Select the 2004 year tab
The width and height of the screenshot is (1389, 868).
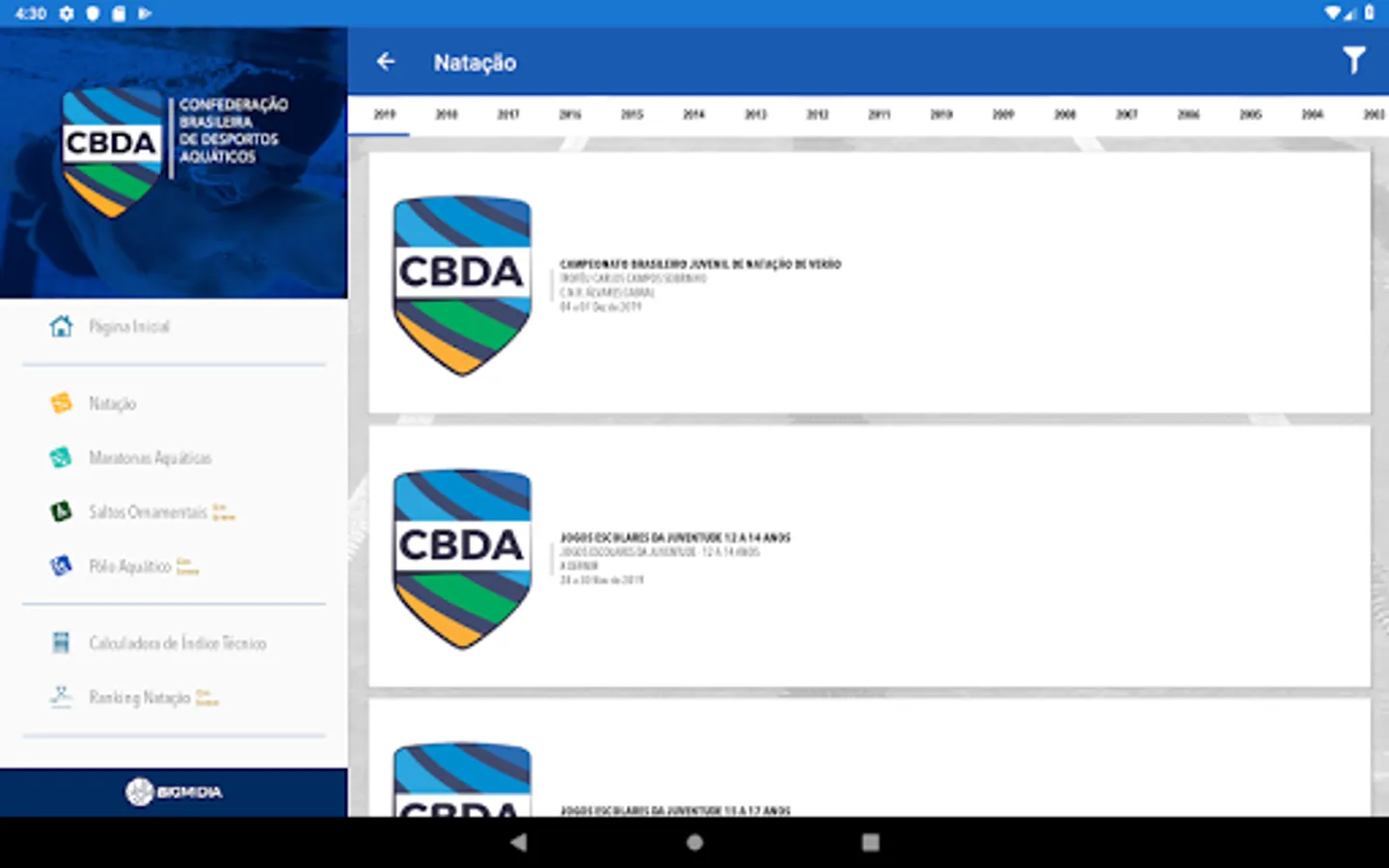(1312, 114)
